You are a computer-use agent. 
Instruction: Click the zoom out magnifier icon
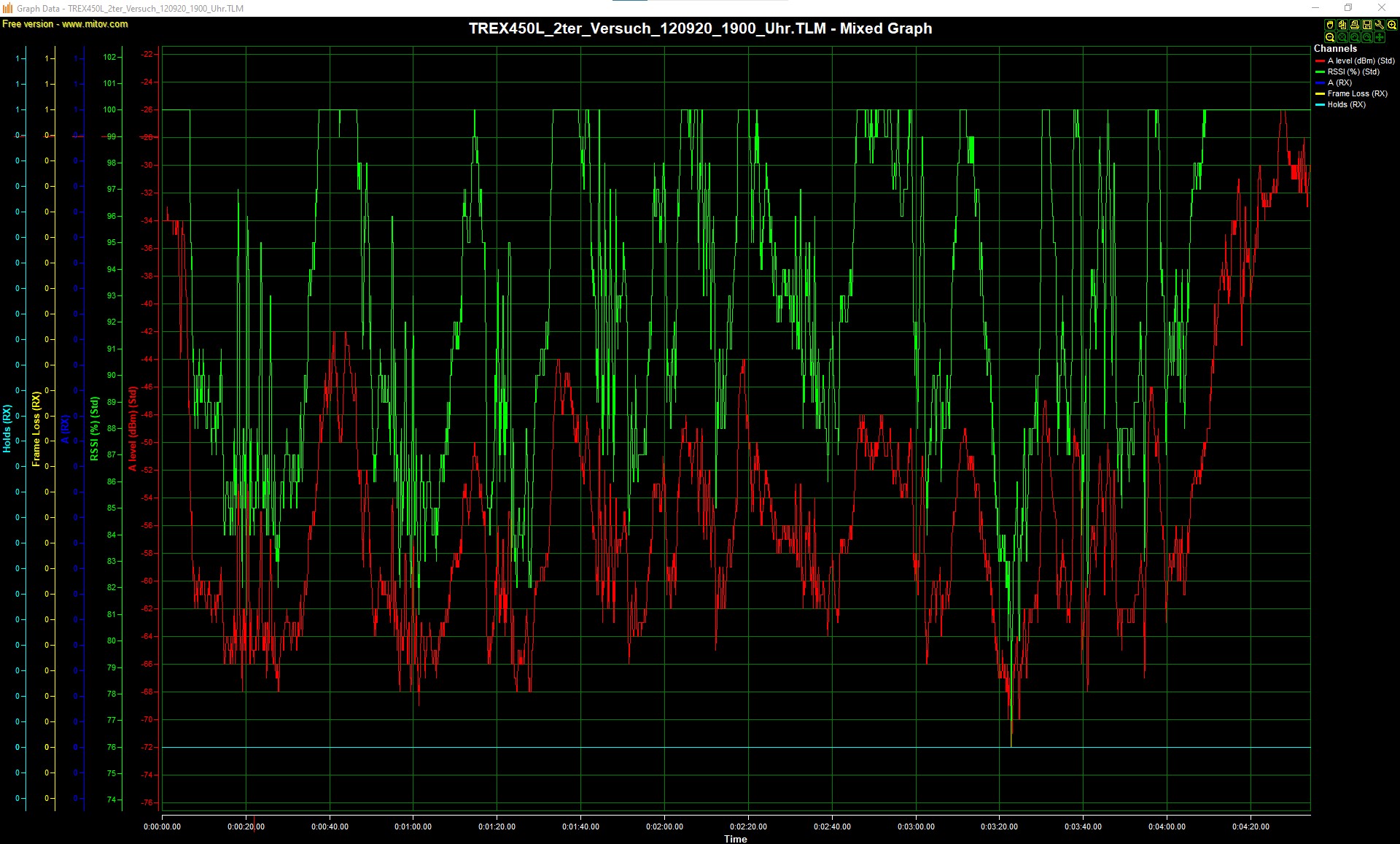point(1330,37)
